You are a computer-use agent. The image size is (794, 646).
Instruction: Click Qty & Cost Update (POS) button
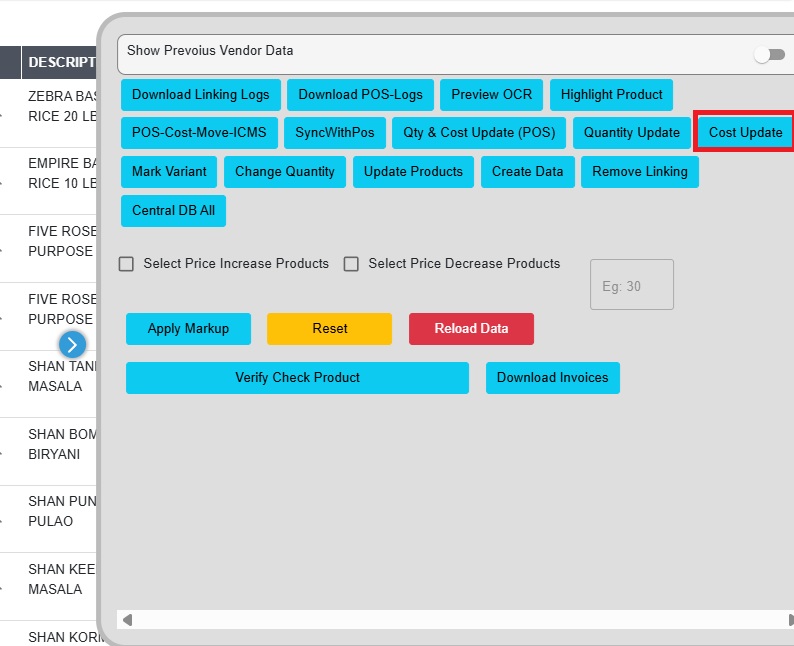(x=479, y=133)
